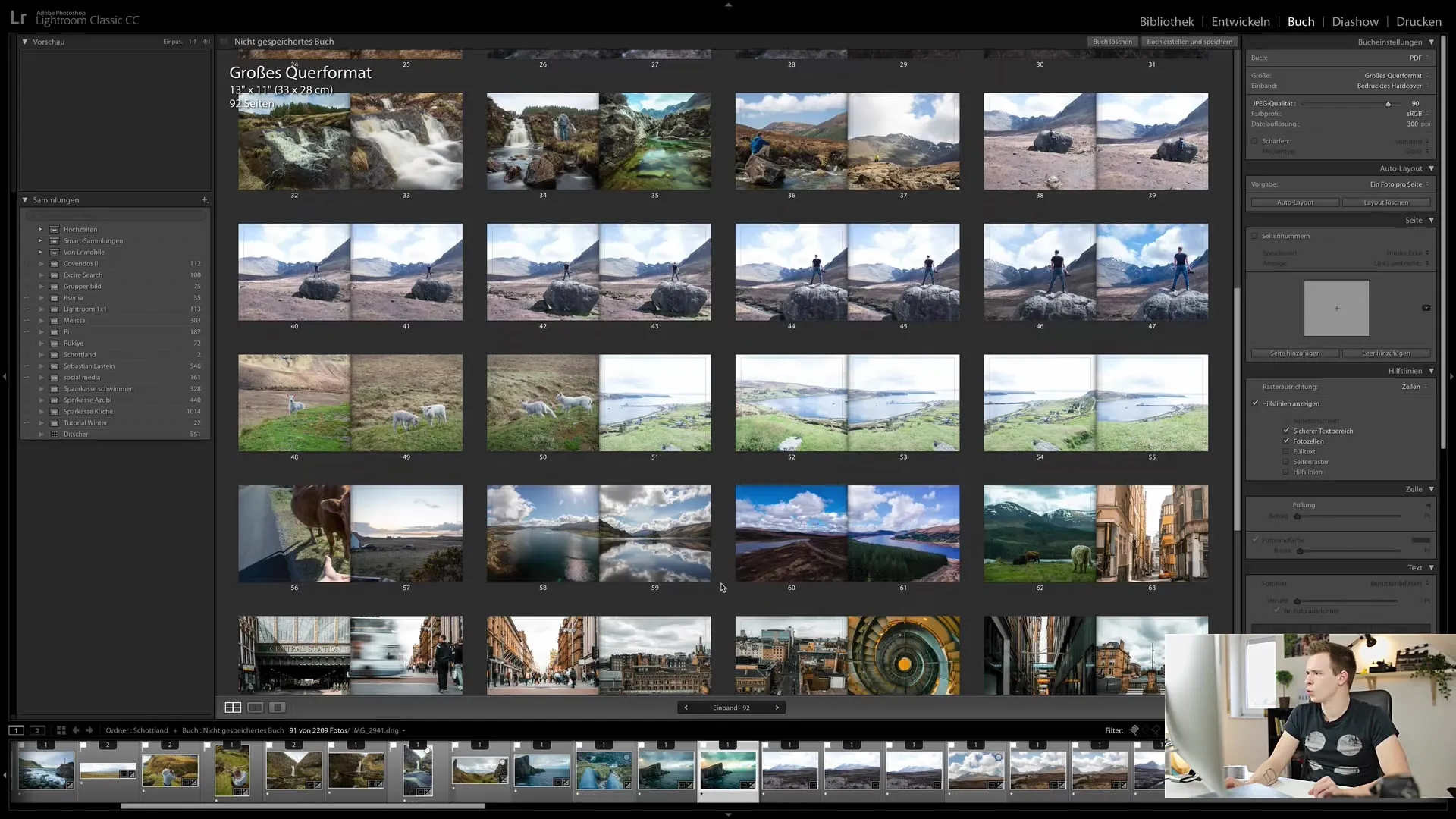
Task: Click Seite hinzufügen button
Action: (1294, 353)
